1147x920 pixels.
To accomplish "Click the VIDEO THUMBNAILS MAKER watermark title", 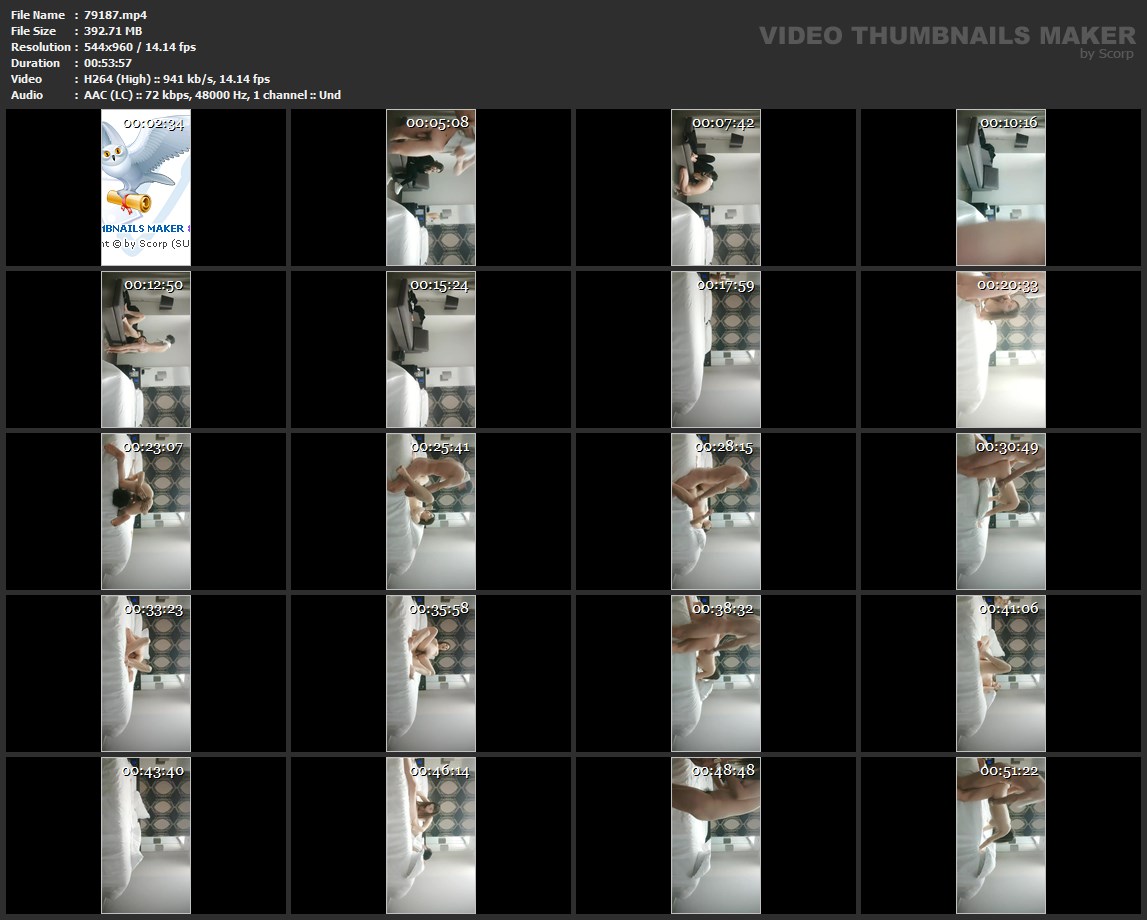I will (946, 36).
